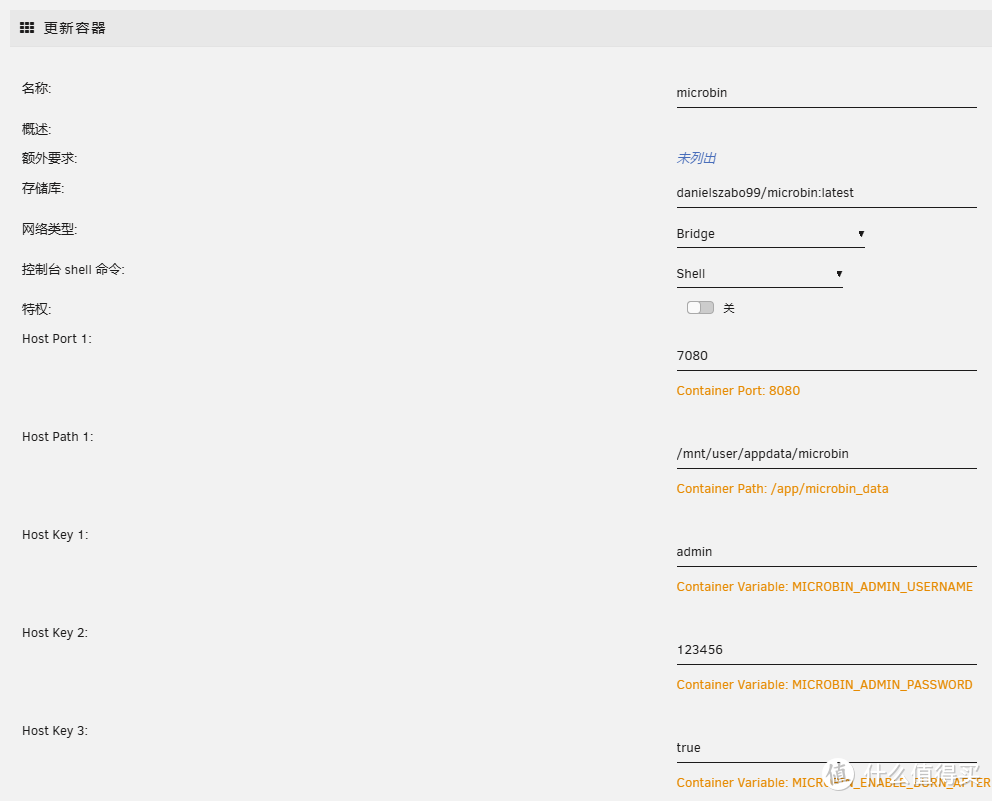Click the grid icon beside 更新容器

pyautogui.click(x=27, y=28)
